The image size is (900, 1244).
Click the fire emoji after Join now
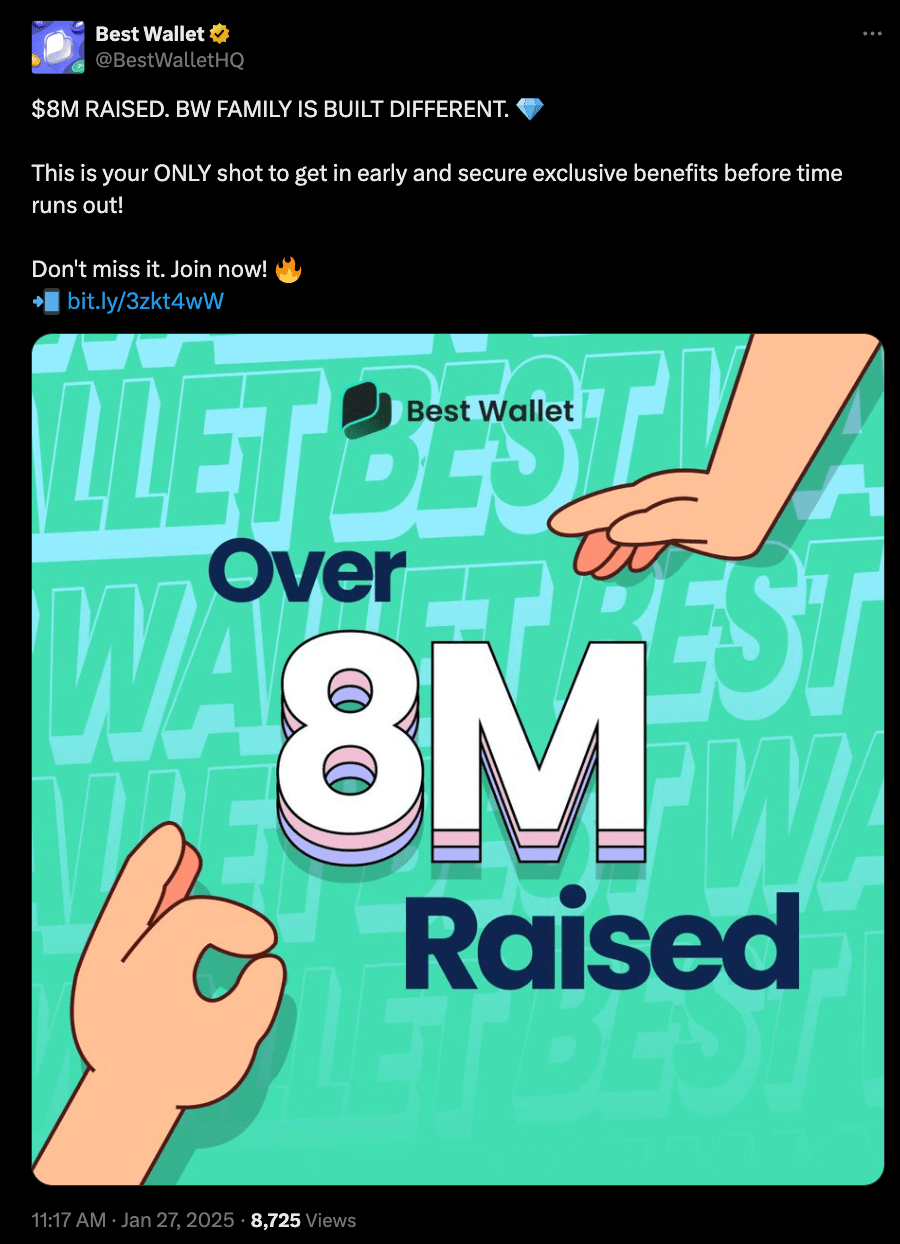coord(288,270)
